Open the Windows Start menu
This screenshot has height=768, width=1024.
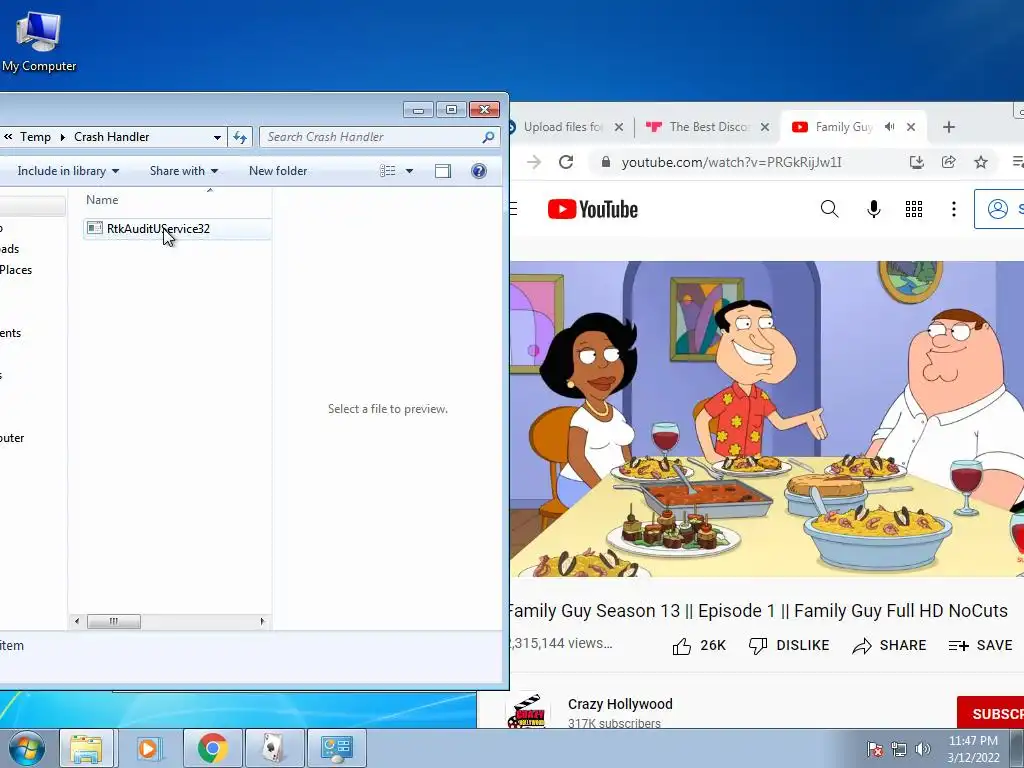pyautogui.click(x=26, y=748)
